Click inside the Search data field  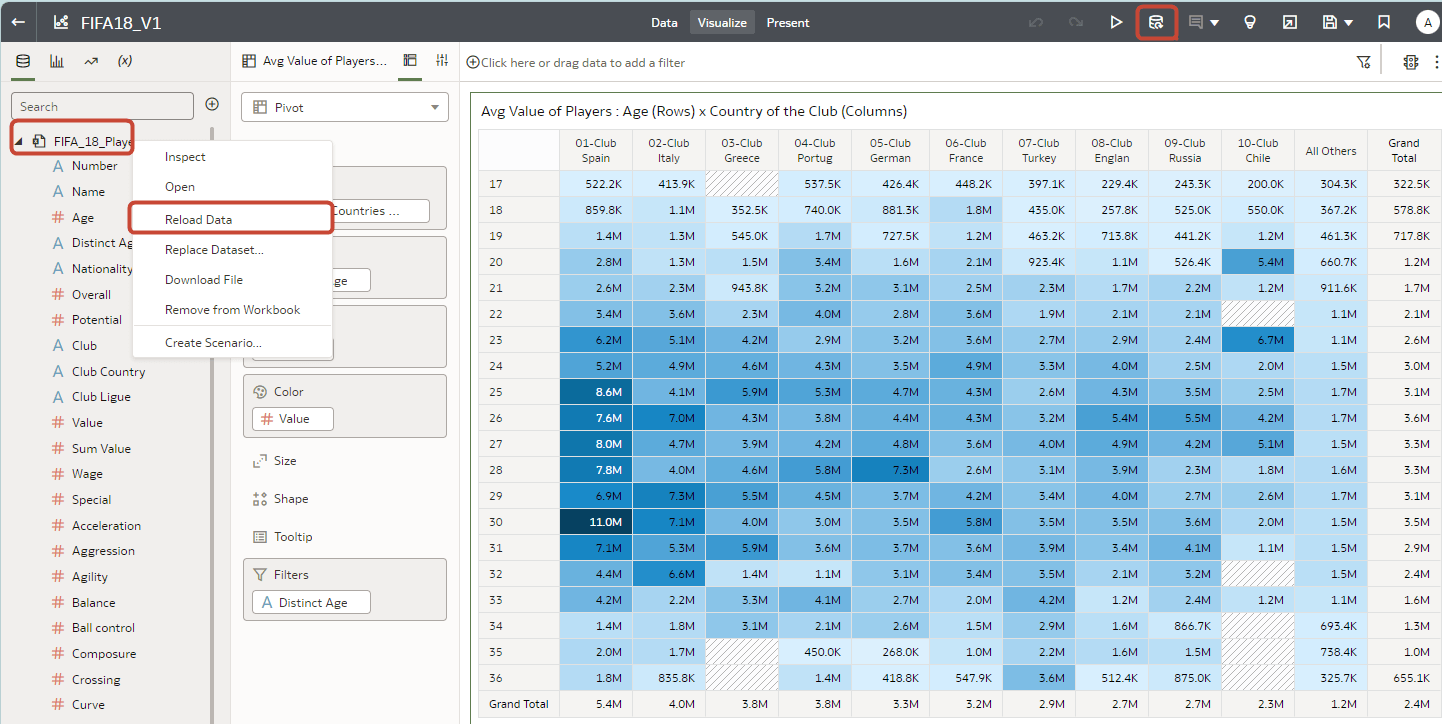tap(102, 105)
